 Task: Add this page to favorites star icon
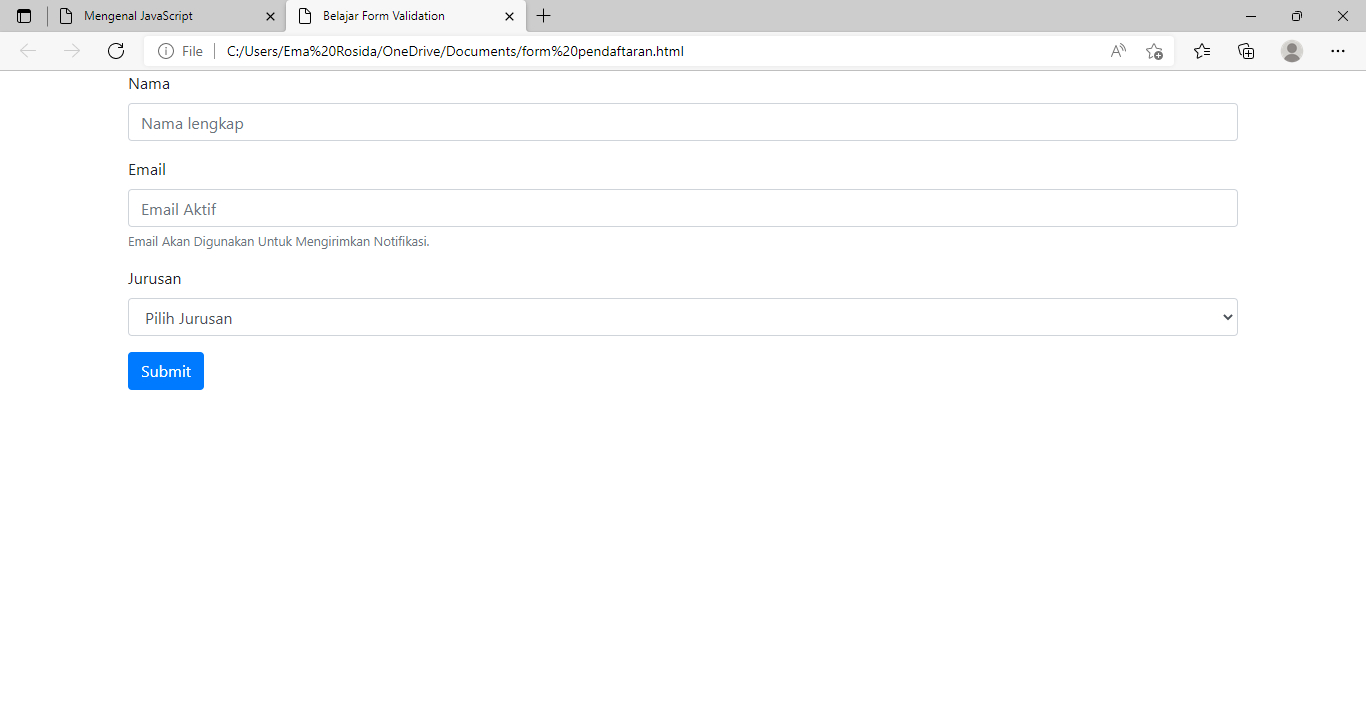tap(1154, 51)
